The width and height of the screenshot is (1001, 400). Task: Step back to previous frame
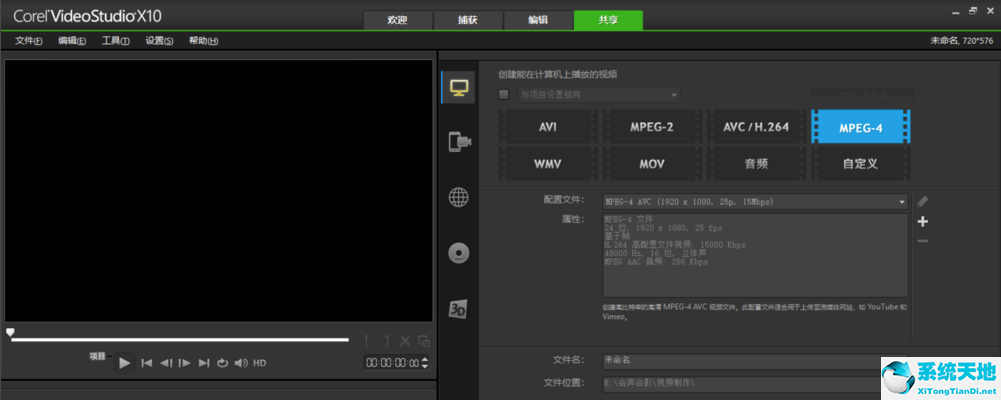166,363
